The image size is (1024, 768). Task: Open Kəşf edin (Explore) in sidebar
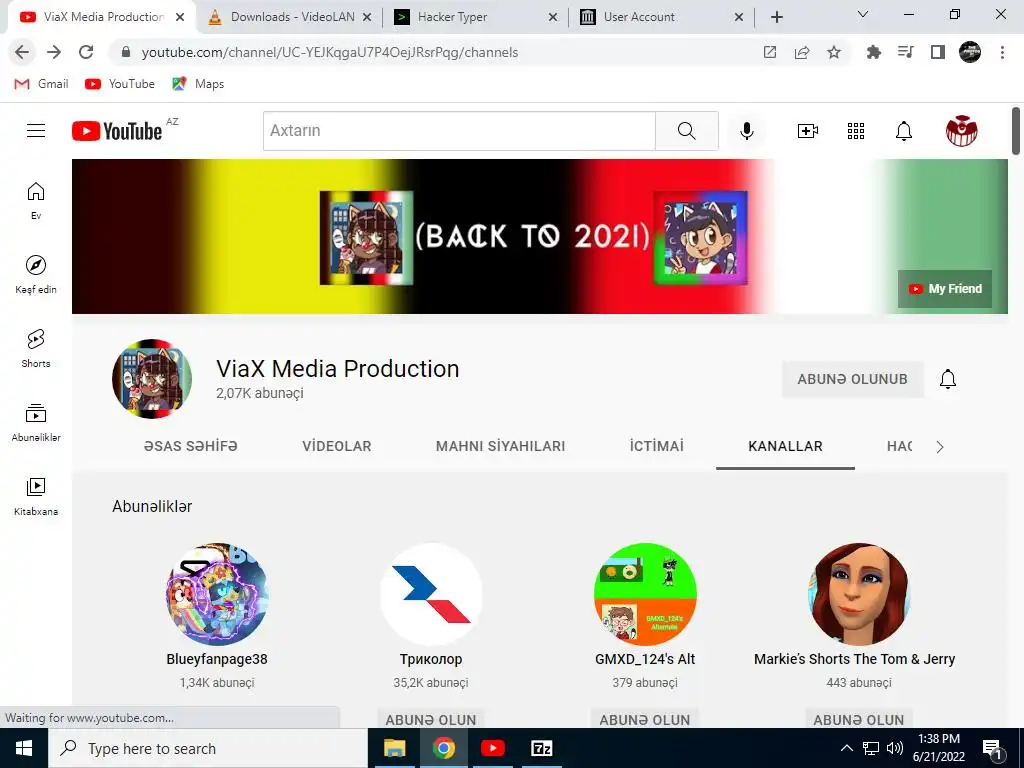(36, 274)
